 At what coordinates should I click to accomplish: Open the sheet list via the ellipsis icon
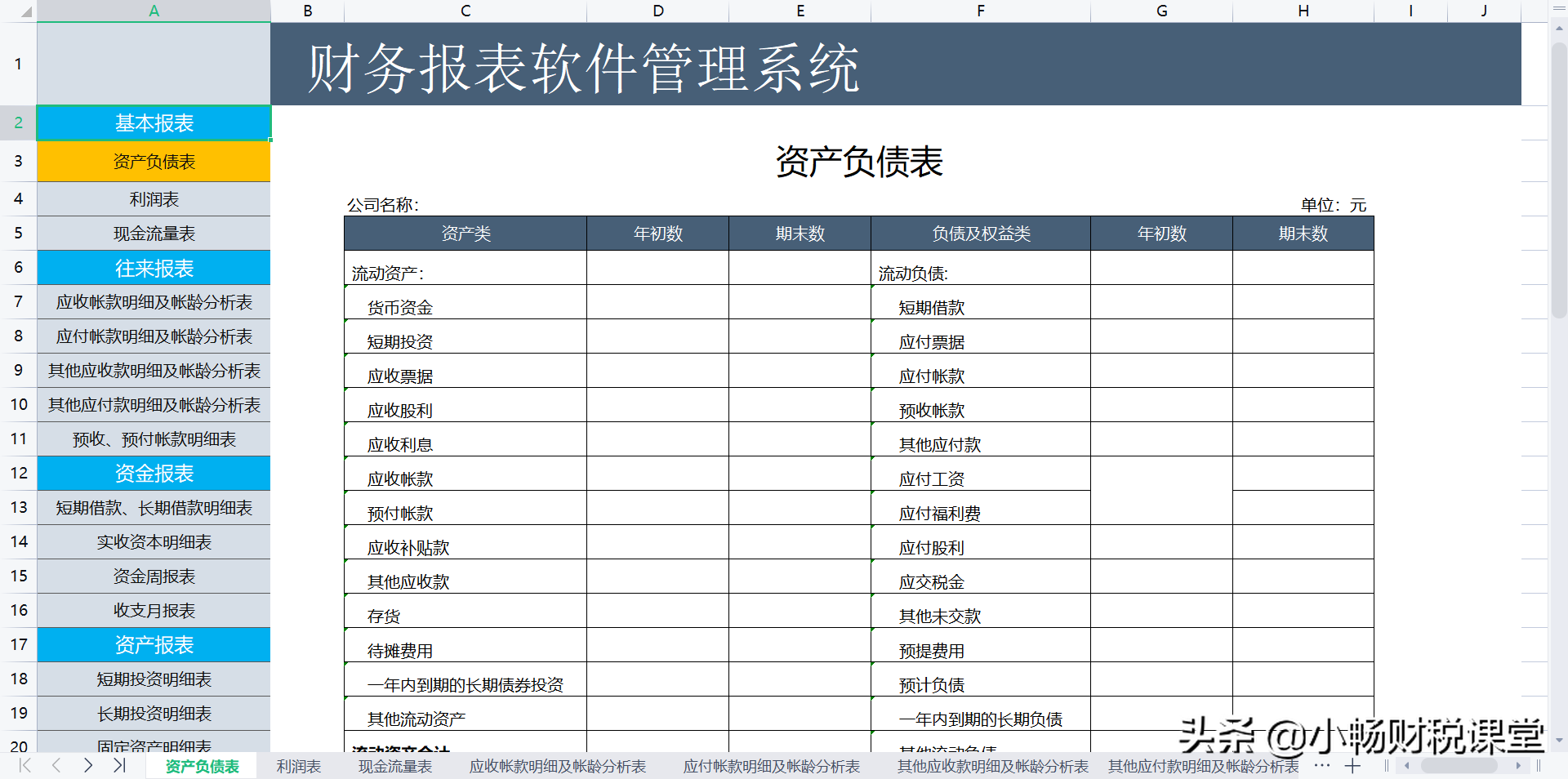point(1321,766)
